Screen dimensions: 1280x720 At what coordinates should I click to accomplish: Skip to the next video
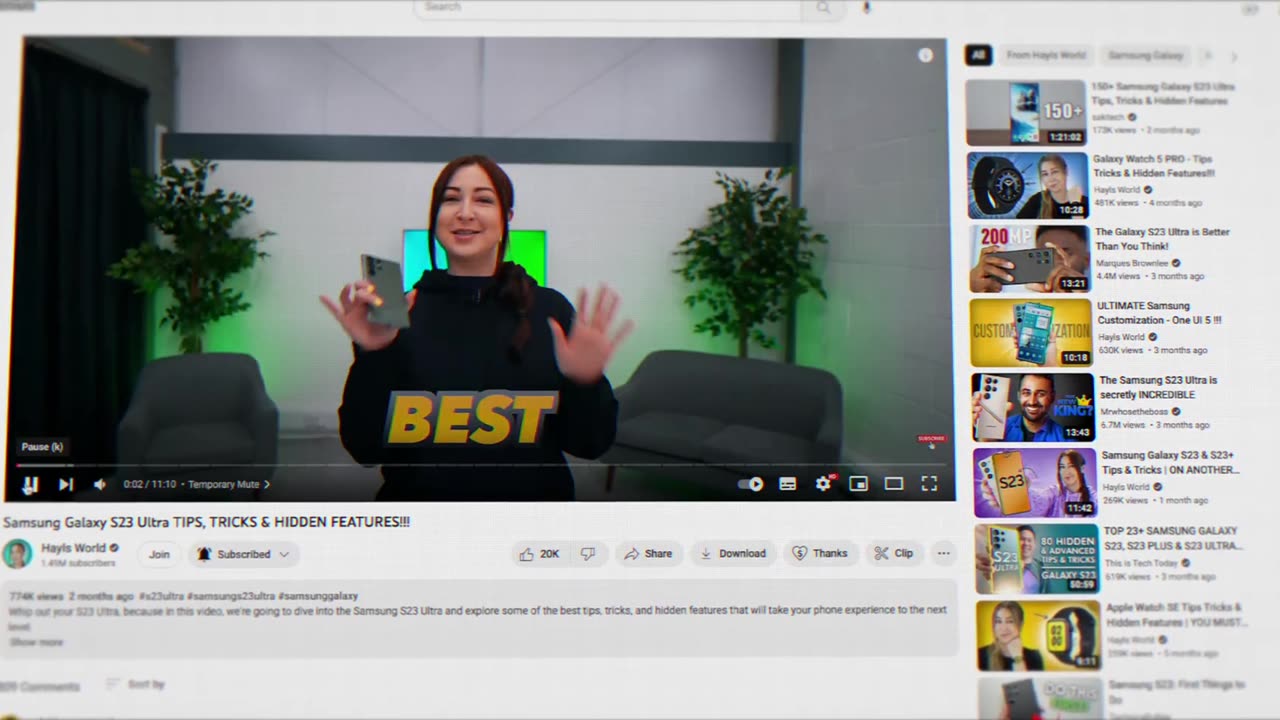coord(65,485)
